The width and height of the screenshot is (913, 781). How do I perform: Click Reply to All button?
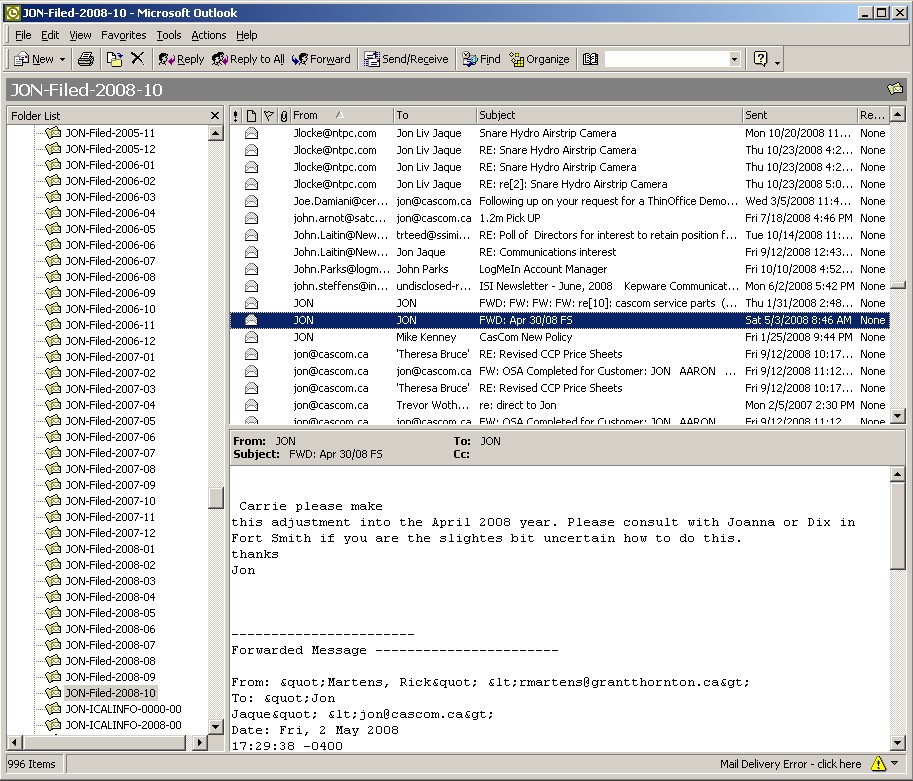(x=248, y=59)
